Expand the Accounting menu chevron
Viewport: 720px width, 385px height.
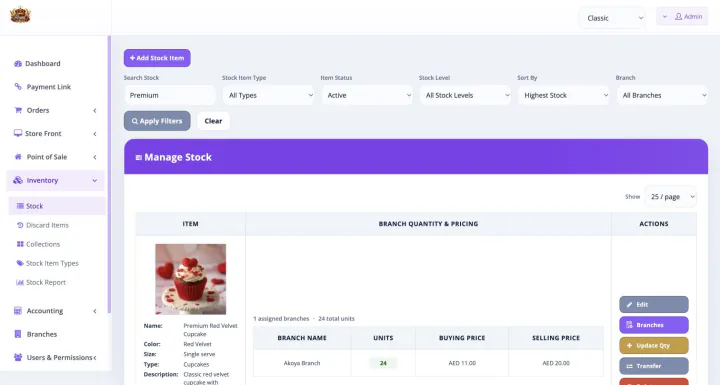click(95, 311)
